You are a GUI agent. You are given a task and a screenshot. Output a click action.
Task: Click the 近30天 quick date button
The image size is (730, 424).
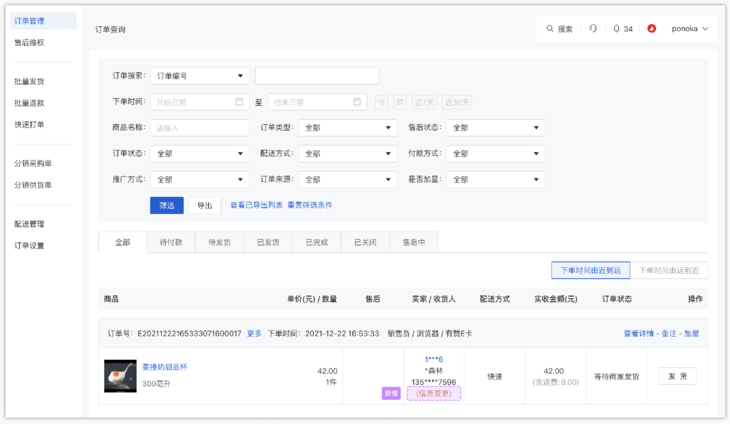457,102
